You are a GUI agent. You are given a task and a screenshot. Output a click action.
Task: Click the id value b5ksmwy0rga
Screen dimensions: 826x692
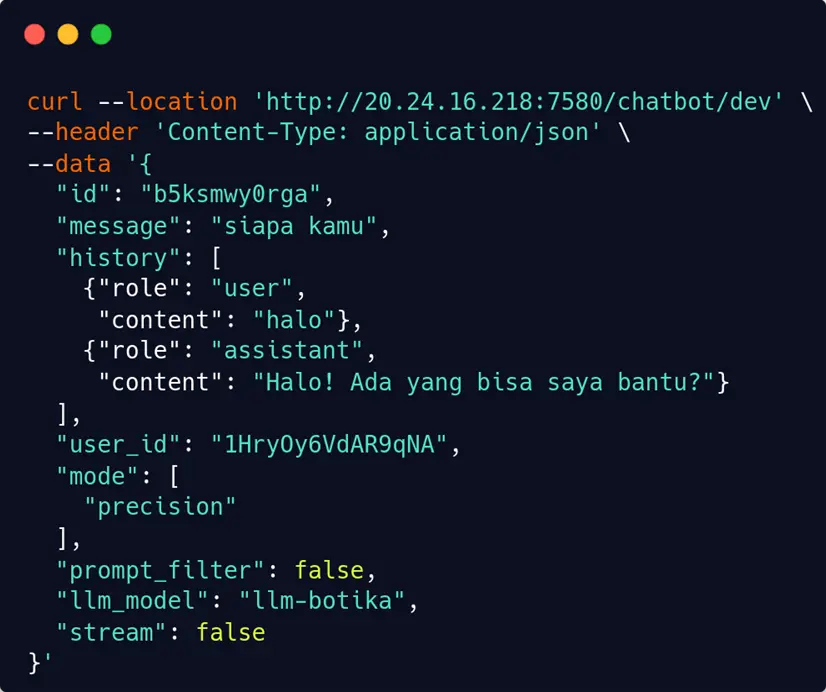(231, 194)
